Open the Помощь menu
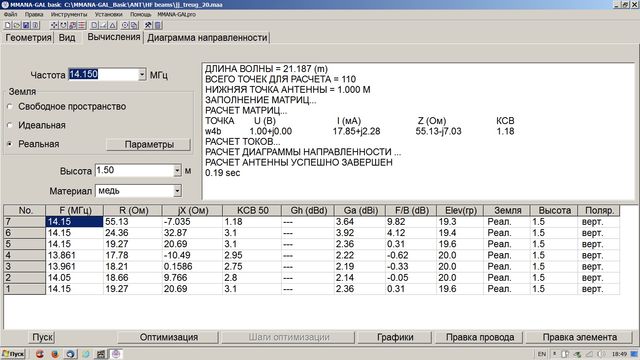This screenshot has height=360, width=640. (x=140, y=14)
